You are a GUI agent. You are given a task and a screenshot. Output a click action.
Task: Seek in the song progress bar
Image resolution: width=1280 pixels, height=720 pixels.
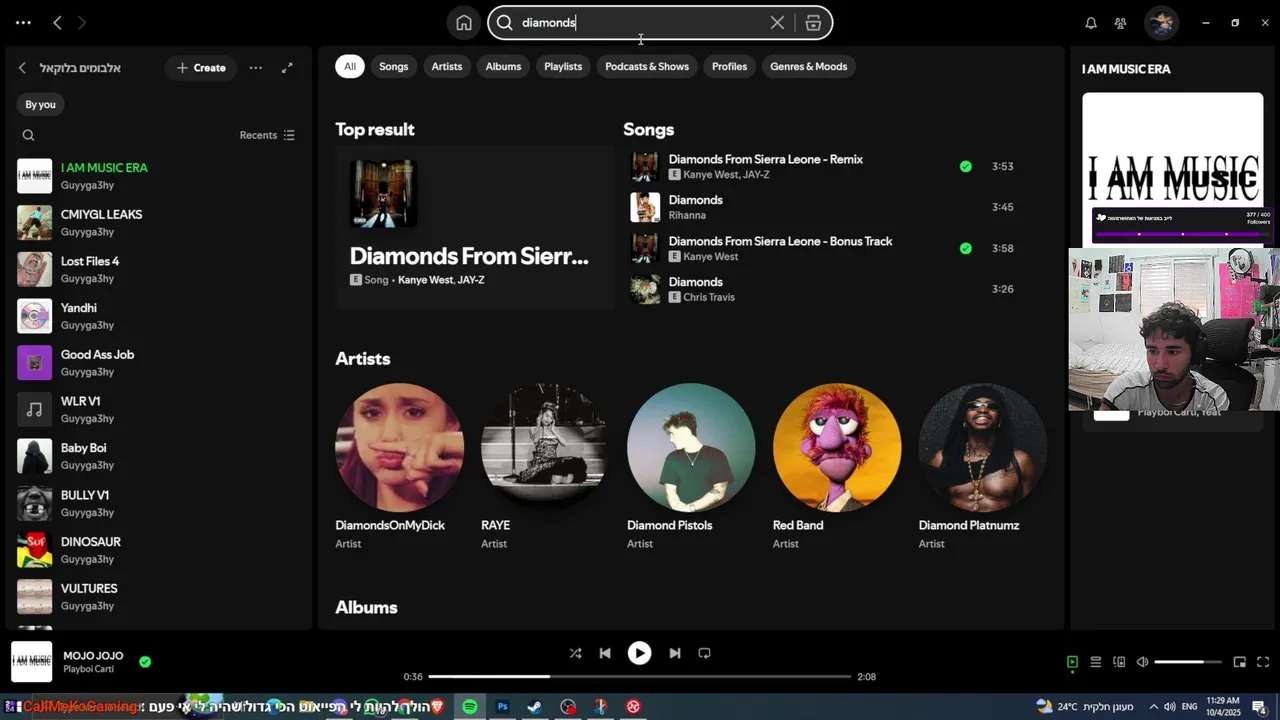point(639,677)
